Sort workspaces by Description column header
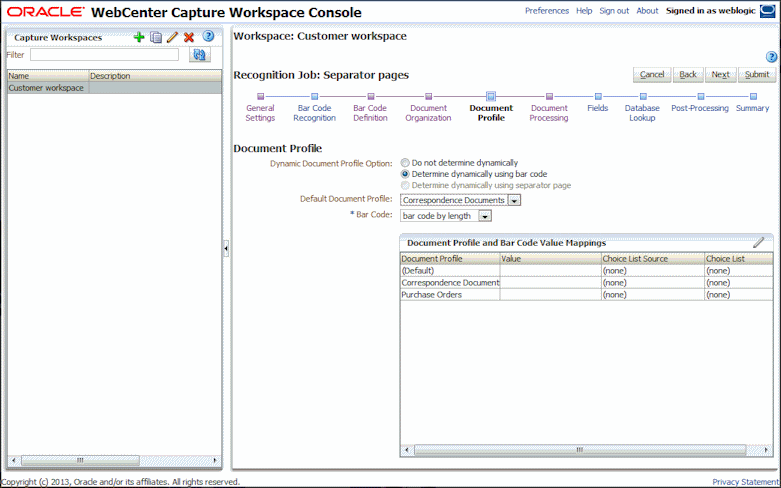781x488 pixels. (x=155, y=76)
